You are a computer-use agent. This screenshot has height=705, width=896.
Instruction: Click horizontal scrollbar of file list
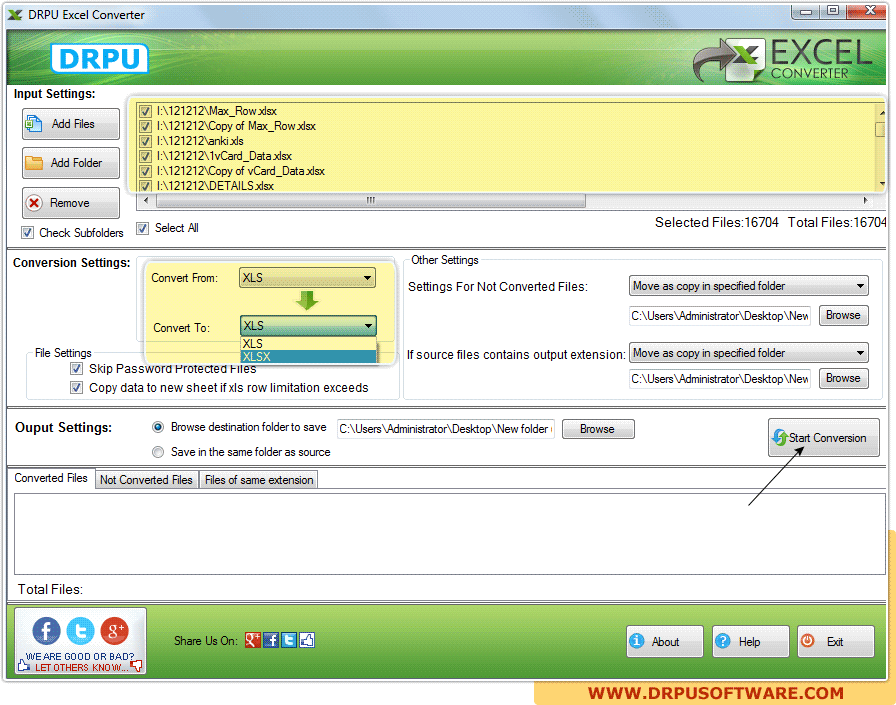pos(371,201)
